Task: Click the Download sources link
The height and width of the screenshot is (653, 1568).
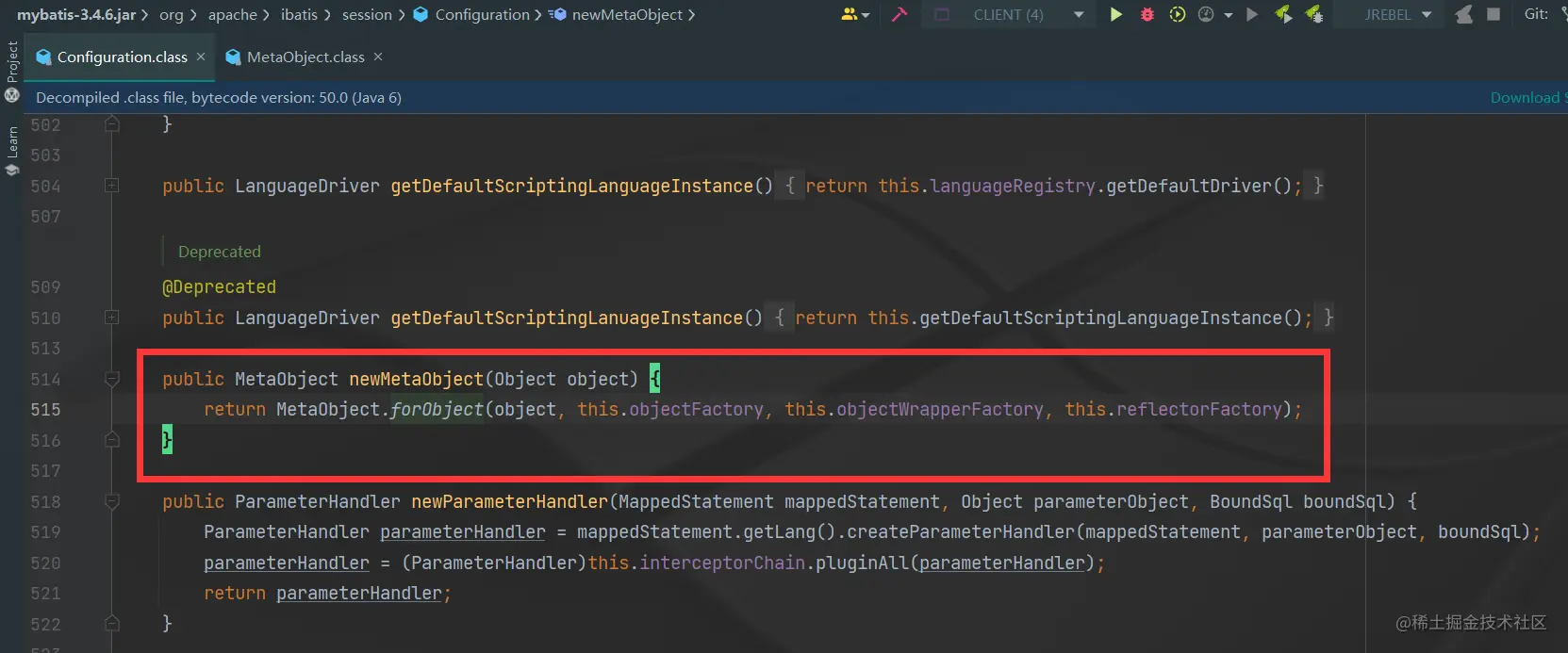Action: point(1527,98)
